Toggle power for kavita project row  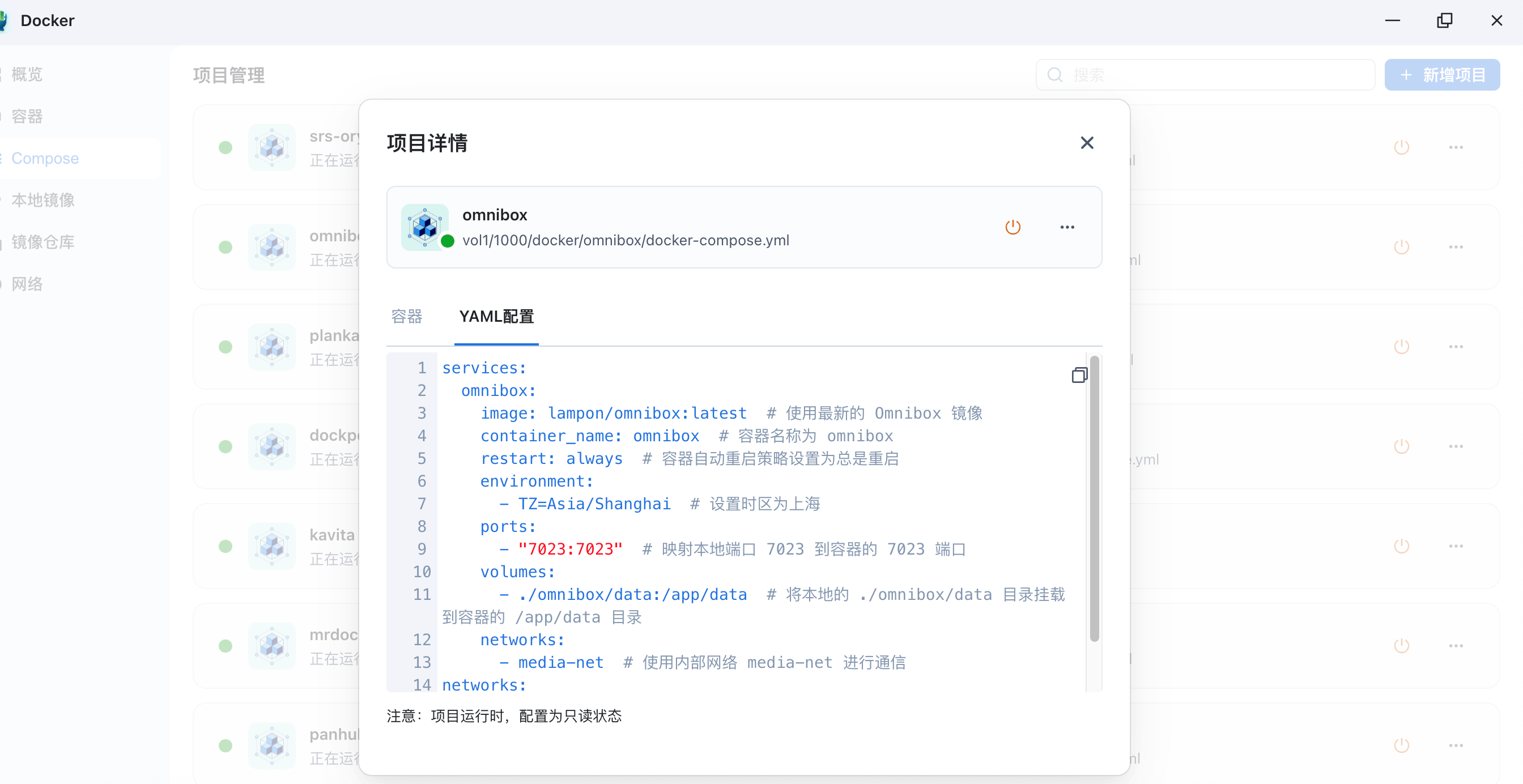tap(1401, 546)
